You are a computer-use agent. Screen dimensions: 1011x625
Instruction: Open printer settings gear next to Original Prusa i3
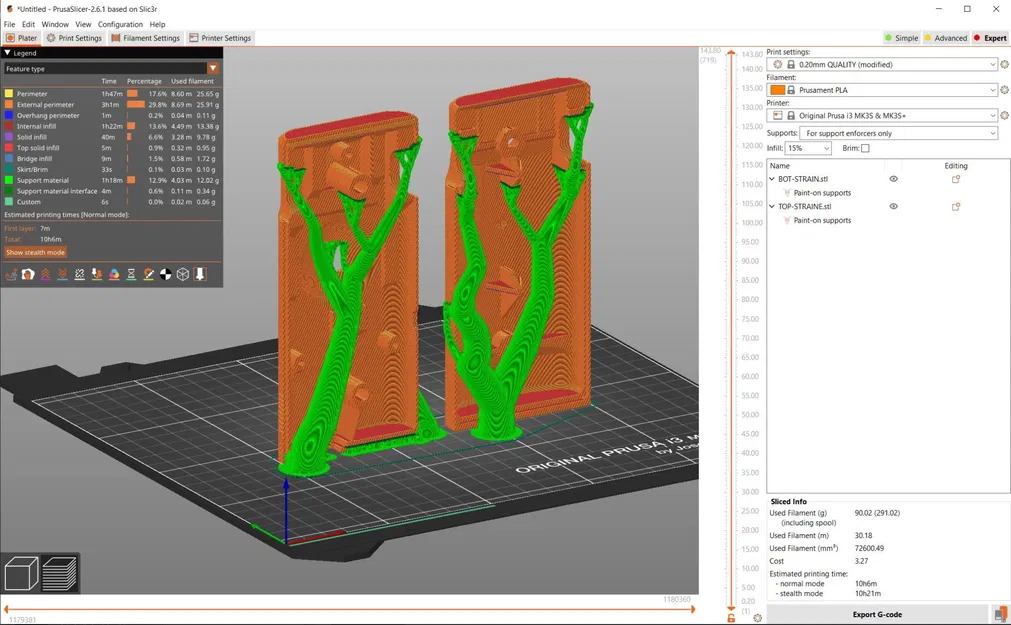click(x=1004, y=115)
